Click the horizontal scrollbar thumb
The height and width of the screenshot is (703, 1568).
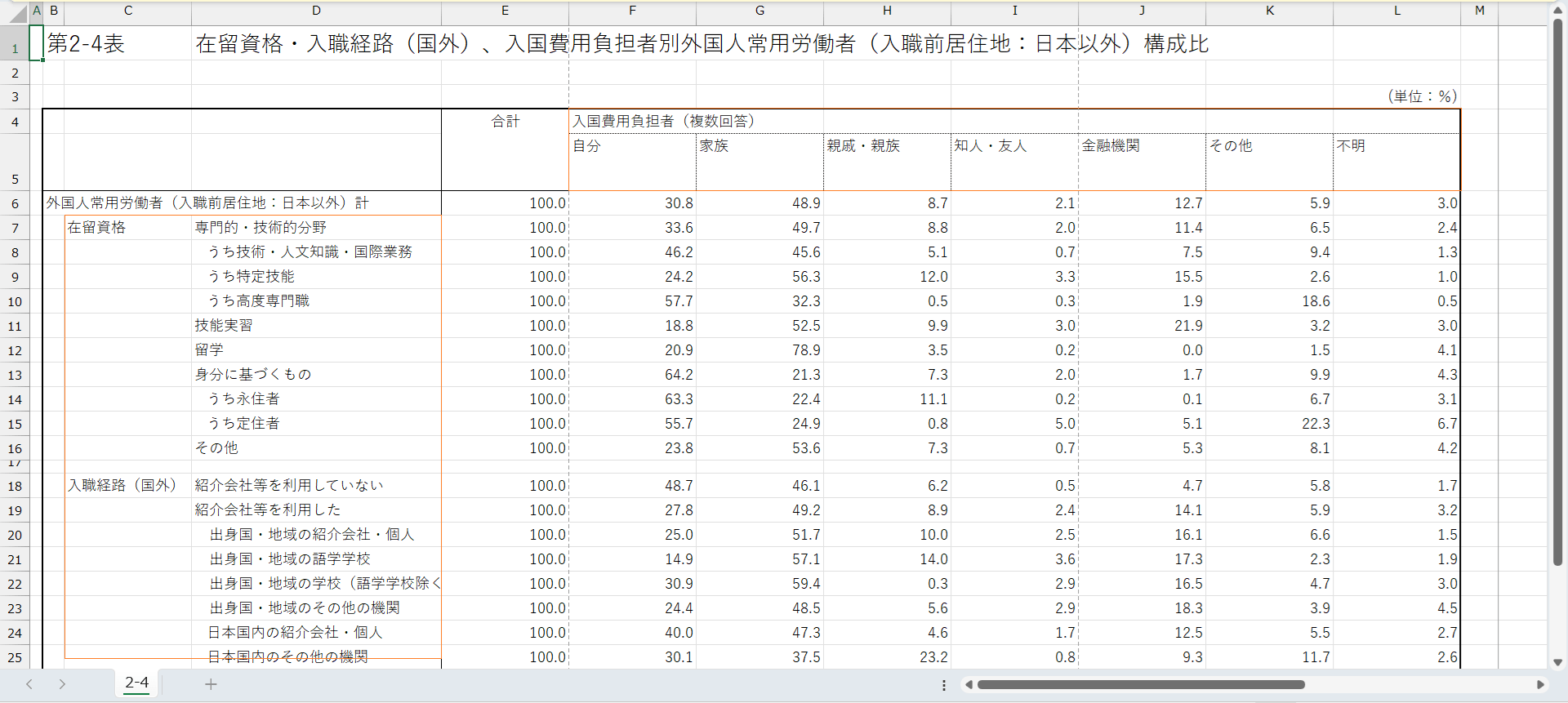click(1140, 684)
